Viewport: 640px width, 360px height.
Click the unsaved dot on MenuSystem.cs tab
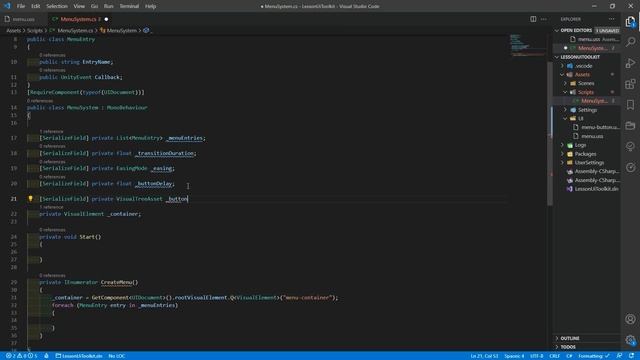(x=106, y=19)
